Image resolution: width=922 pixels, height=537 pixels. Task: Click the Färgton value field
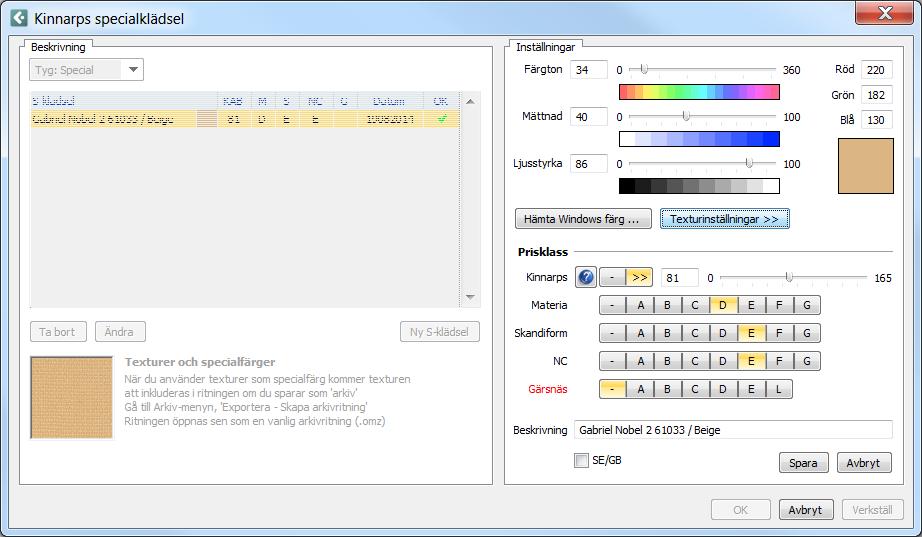pyautogui.click(x=589, y=69)
